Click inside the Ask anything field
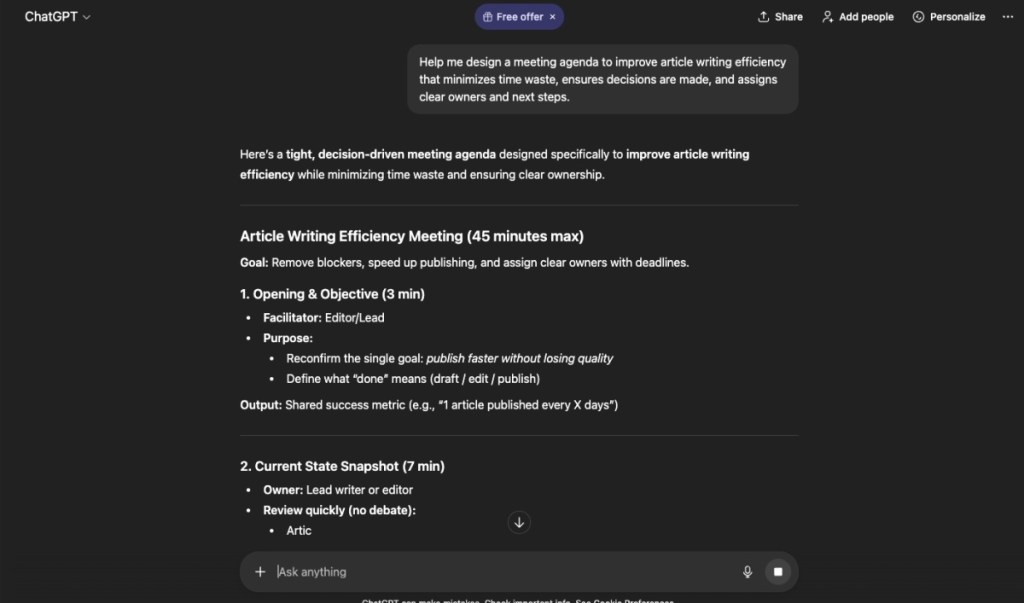This screenshot has width=1024, height=603. coord(450,571)
